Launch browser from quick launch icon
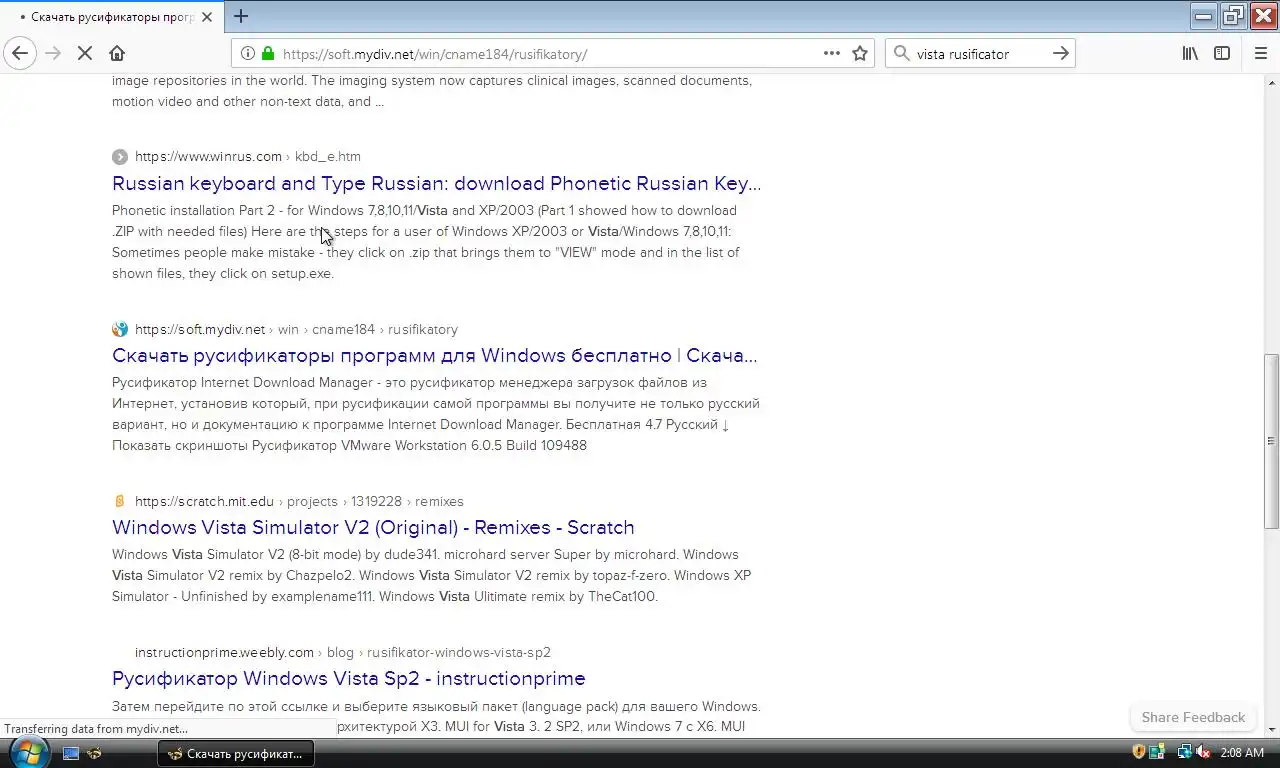This screenshot has height=768, width=1280. (94, 753)
